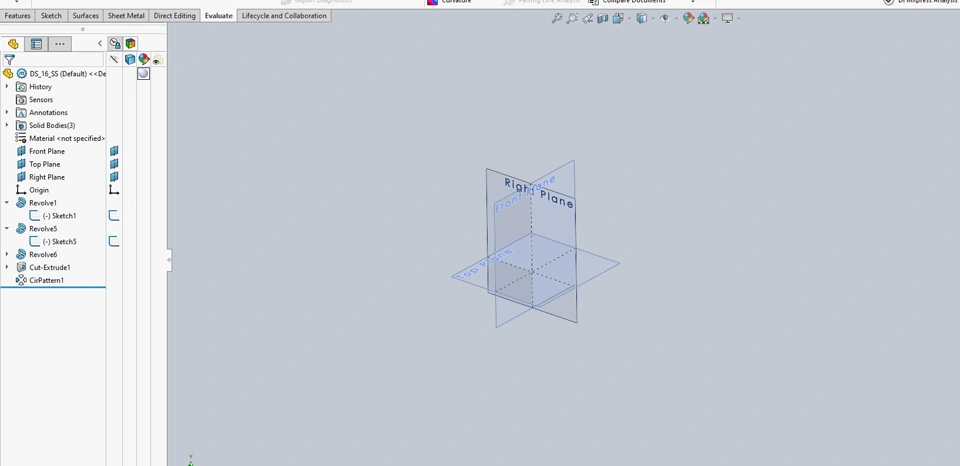Select Top Plane in the tree
Screen dimensions: 960x466
(x=45, y=164)
